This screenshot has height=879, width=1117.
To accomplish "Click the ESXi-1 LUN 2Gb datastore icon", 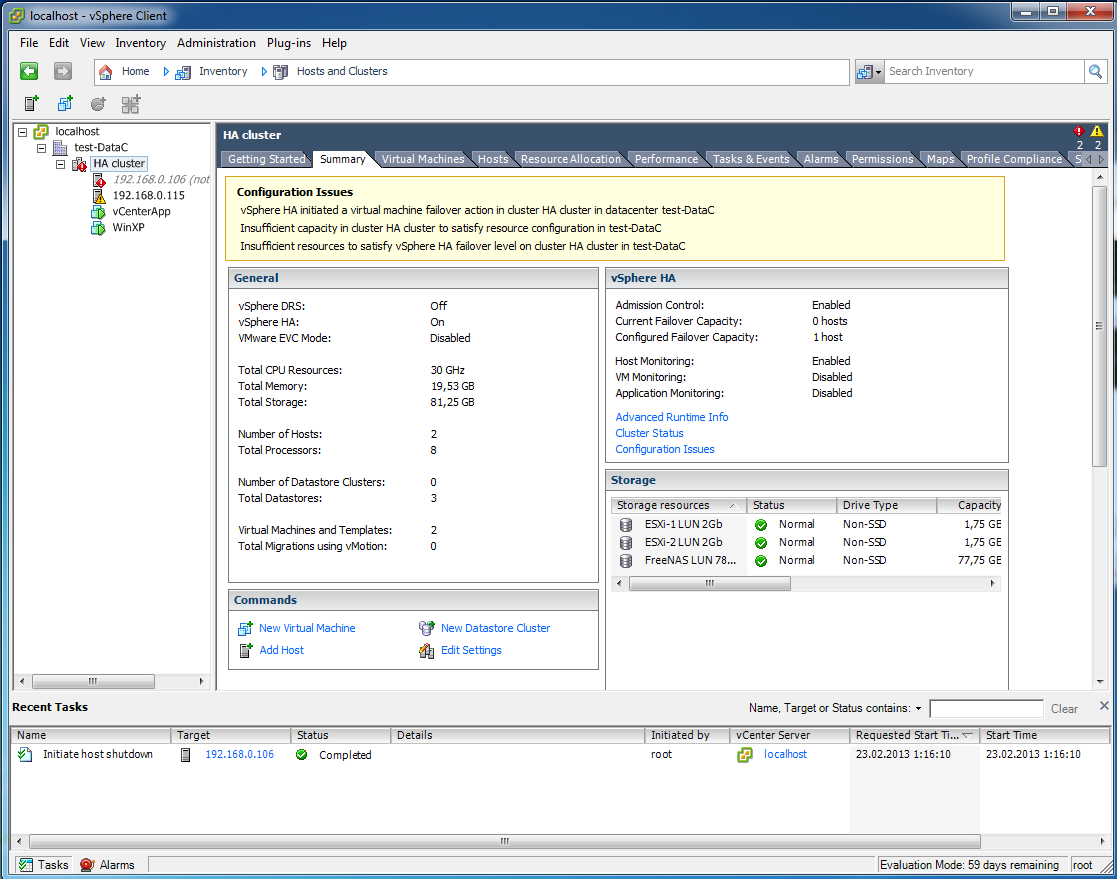I will click(x=626, y=524).
